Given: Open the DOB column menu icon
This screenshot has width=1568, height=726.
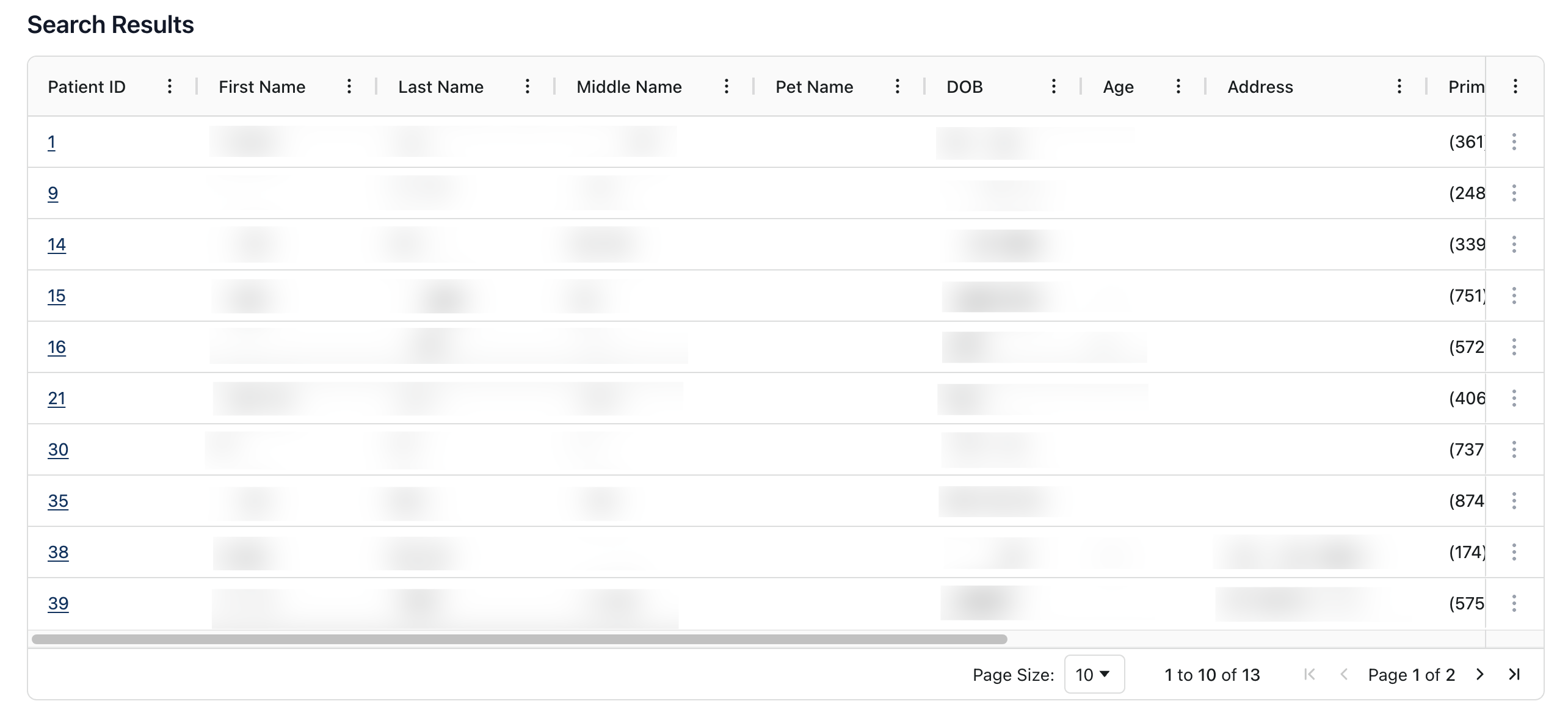Looking at the screenshot, I should [1054, 87].
